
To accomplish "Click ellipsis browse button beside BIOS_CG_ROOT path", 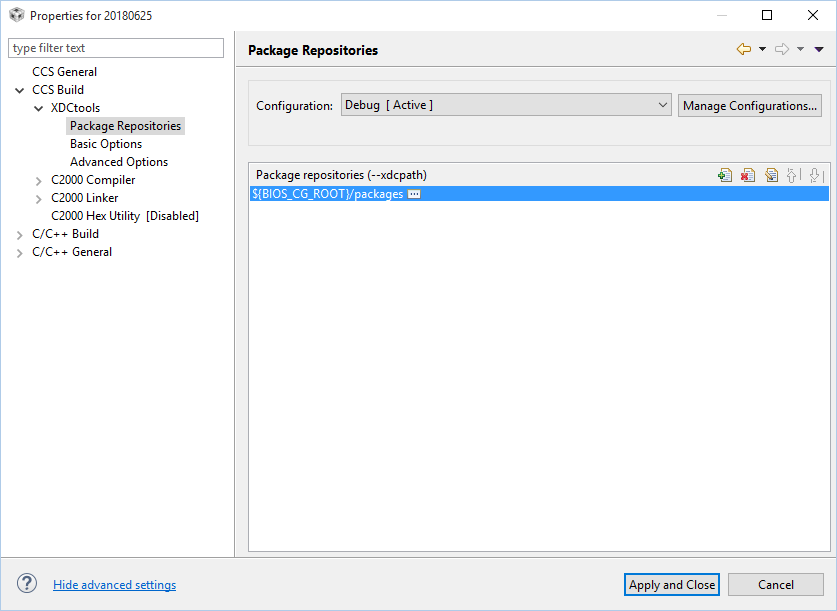I will pos(414,194).
